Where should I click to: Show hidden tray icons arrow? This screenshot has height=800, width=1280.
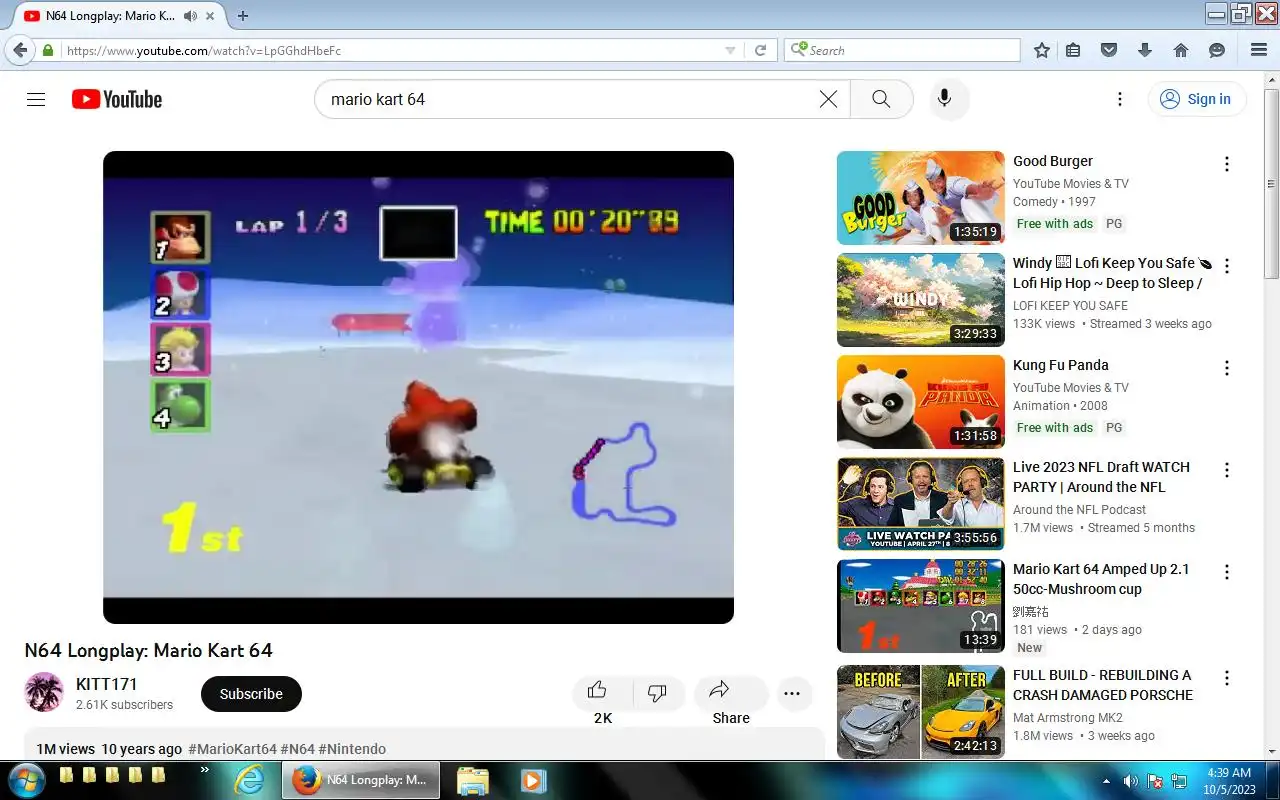pyautogui.click(x=1106, y=781)
